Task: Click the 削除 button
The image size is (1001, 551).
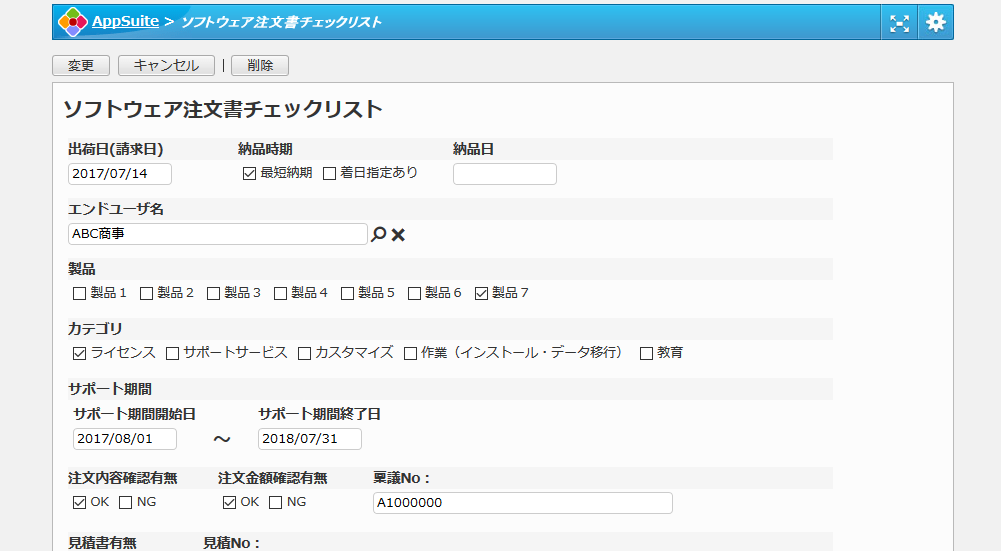Action: pos(260,66)
